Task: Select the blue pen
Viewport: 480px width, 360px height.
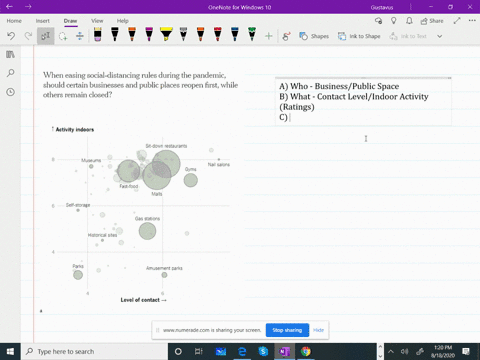Action: pos(235,35)
